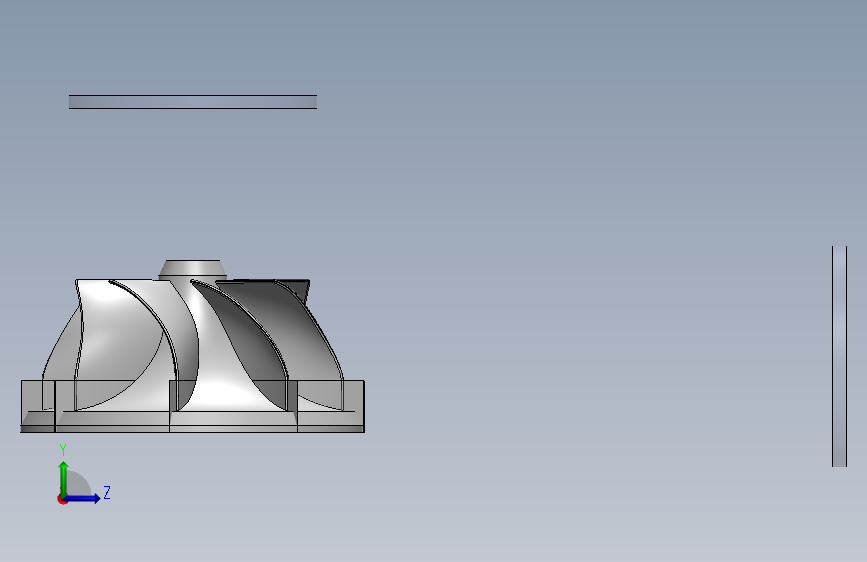The width and height of the screenshot is (867, 562).
Task: Select the horizontal flat plate above the impeller
Action: click(x=193, y=102)
